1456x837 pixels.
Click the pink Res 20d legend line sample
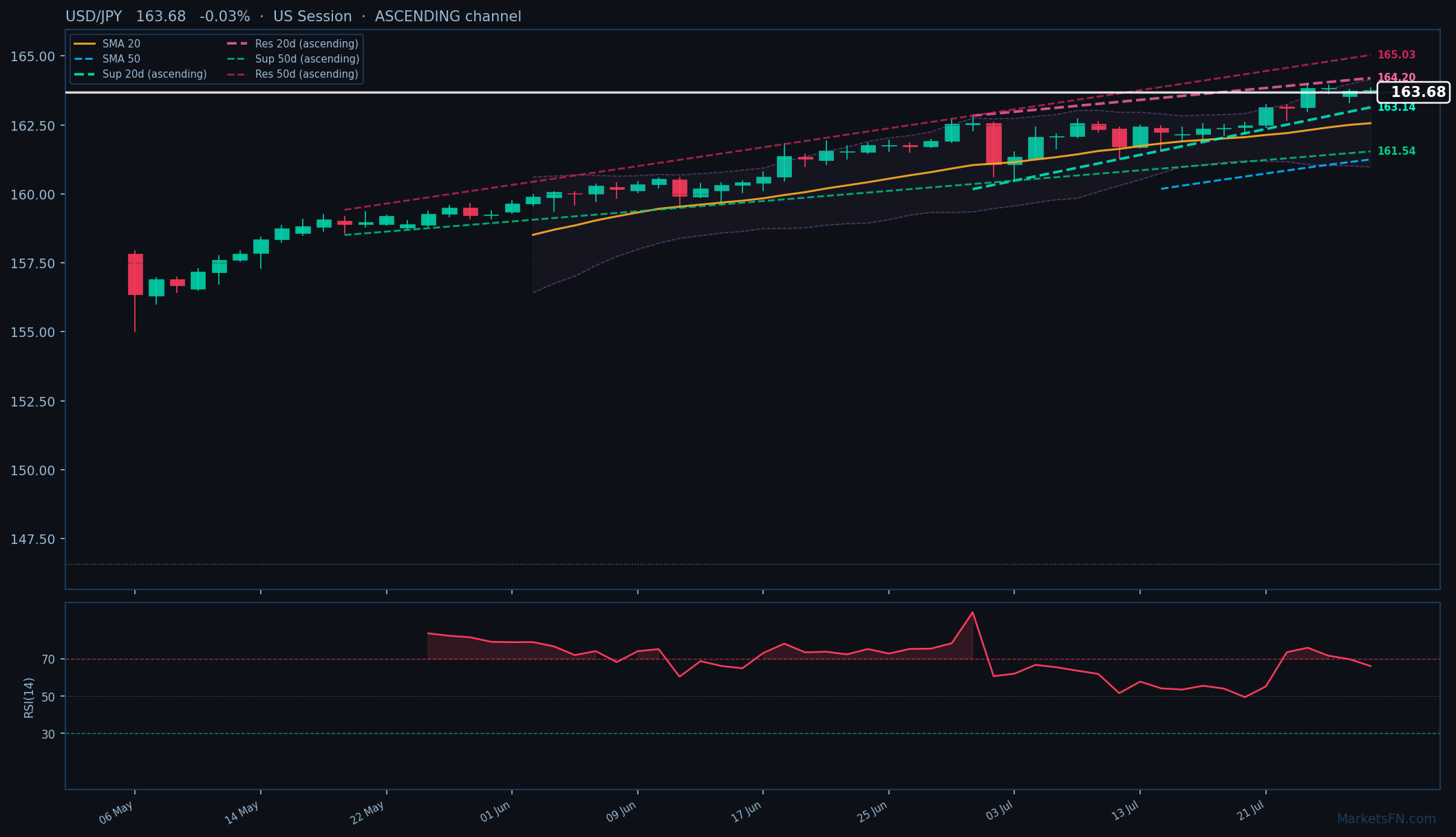[x=237, y=44]
